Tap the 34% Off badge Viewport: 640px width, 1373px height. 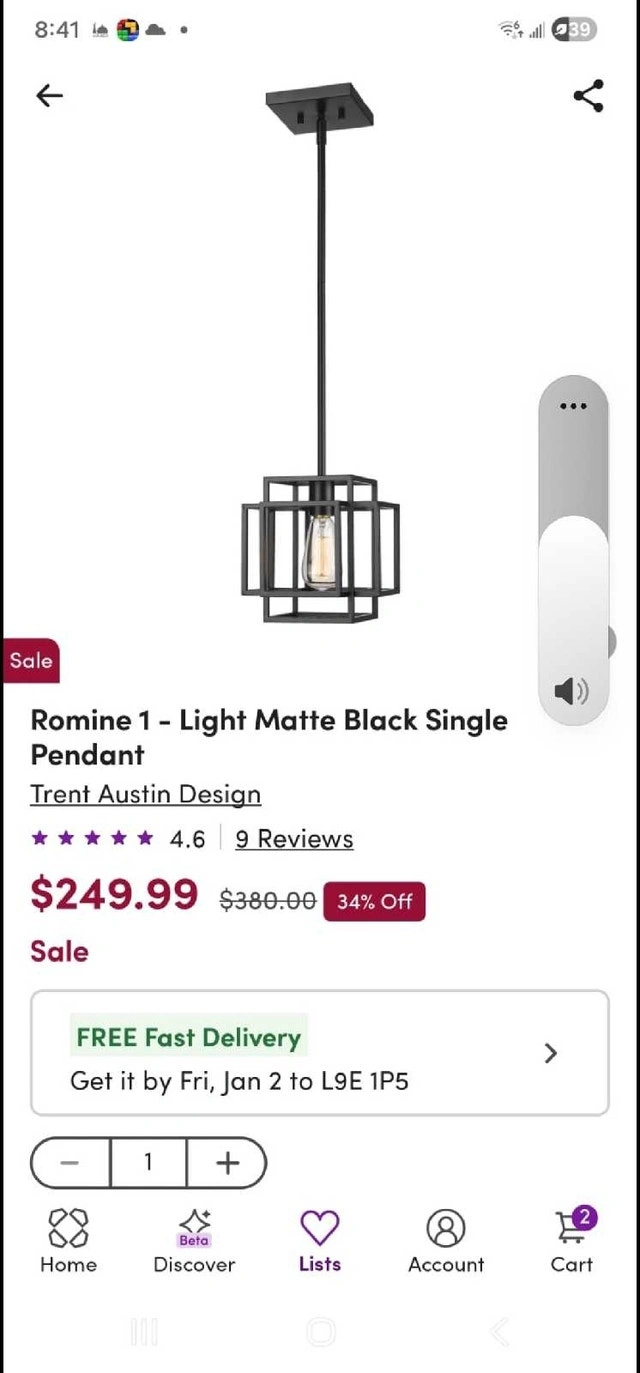pyautogui.click(x=375, y=901)
